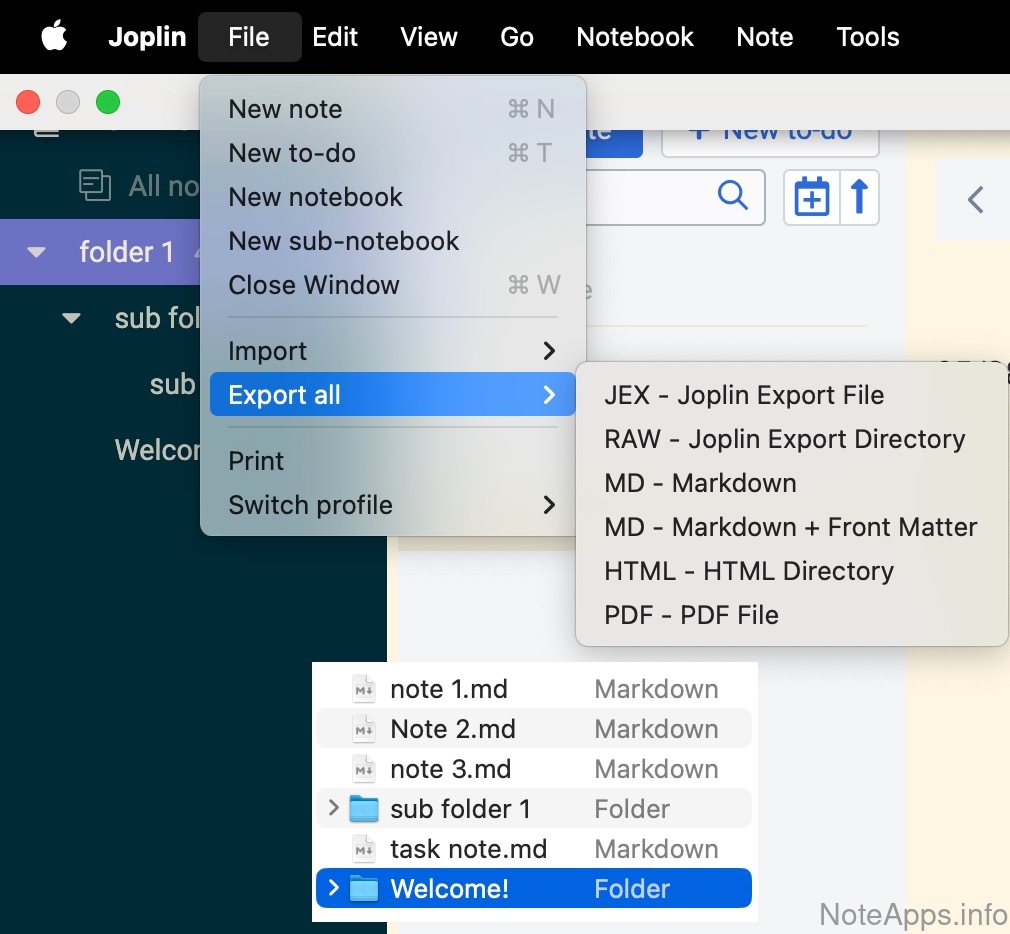This screenshot has height=934, width=1010.
Task: Open the Tools menu
Action: pyautogui.click(x=867, y=37)
